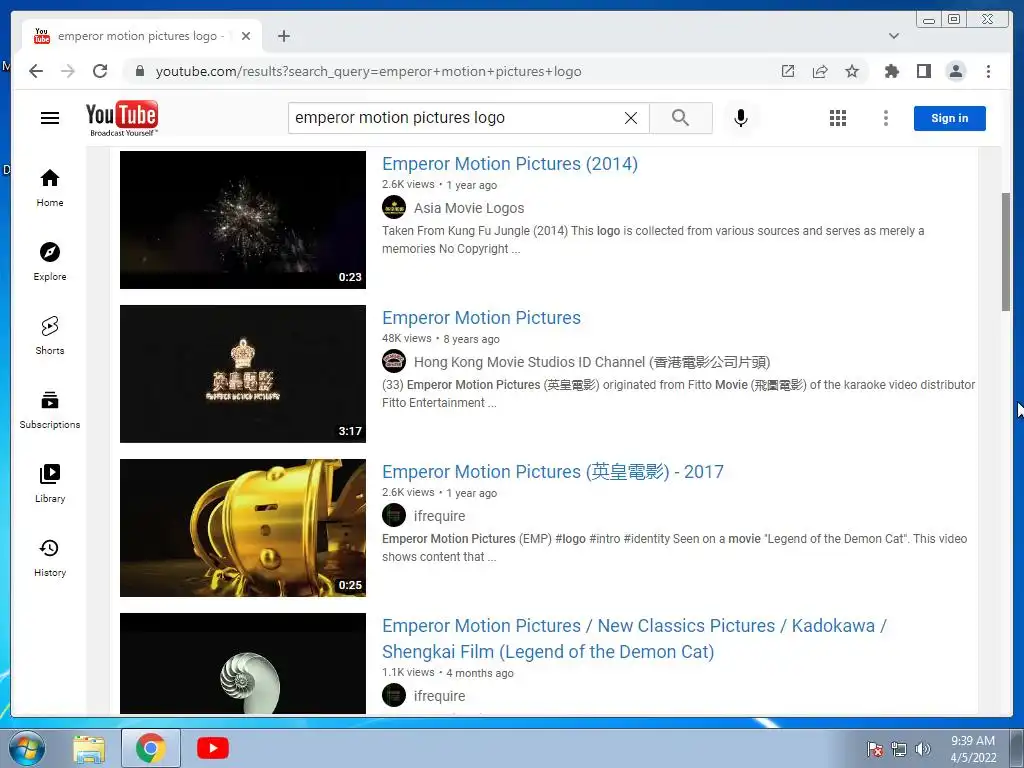Viewport: 1024px width, 768px height.
Task: Open the YouTube hamburger guide menu
Action: point(50,118)
